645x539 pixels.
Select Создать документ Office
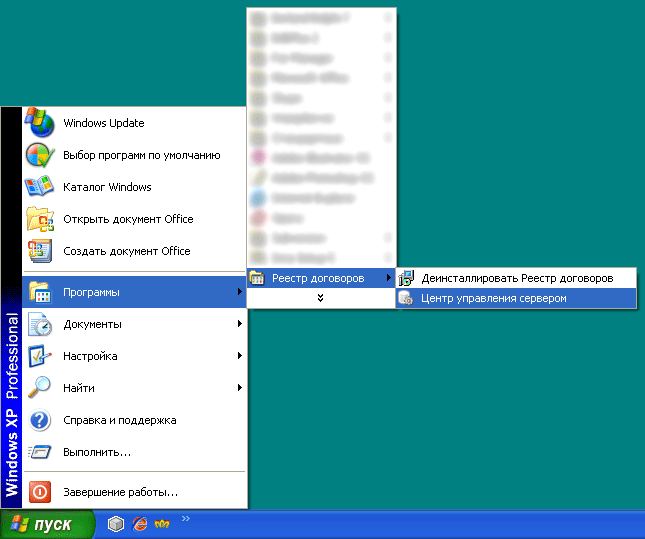coord(135,251)
